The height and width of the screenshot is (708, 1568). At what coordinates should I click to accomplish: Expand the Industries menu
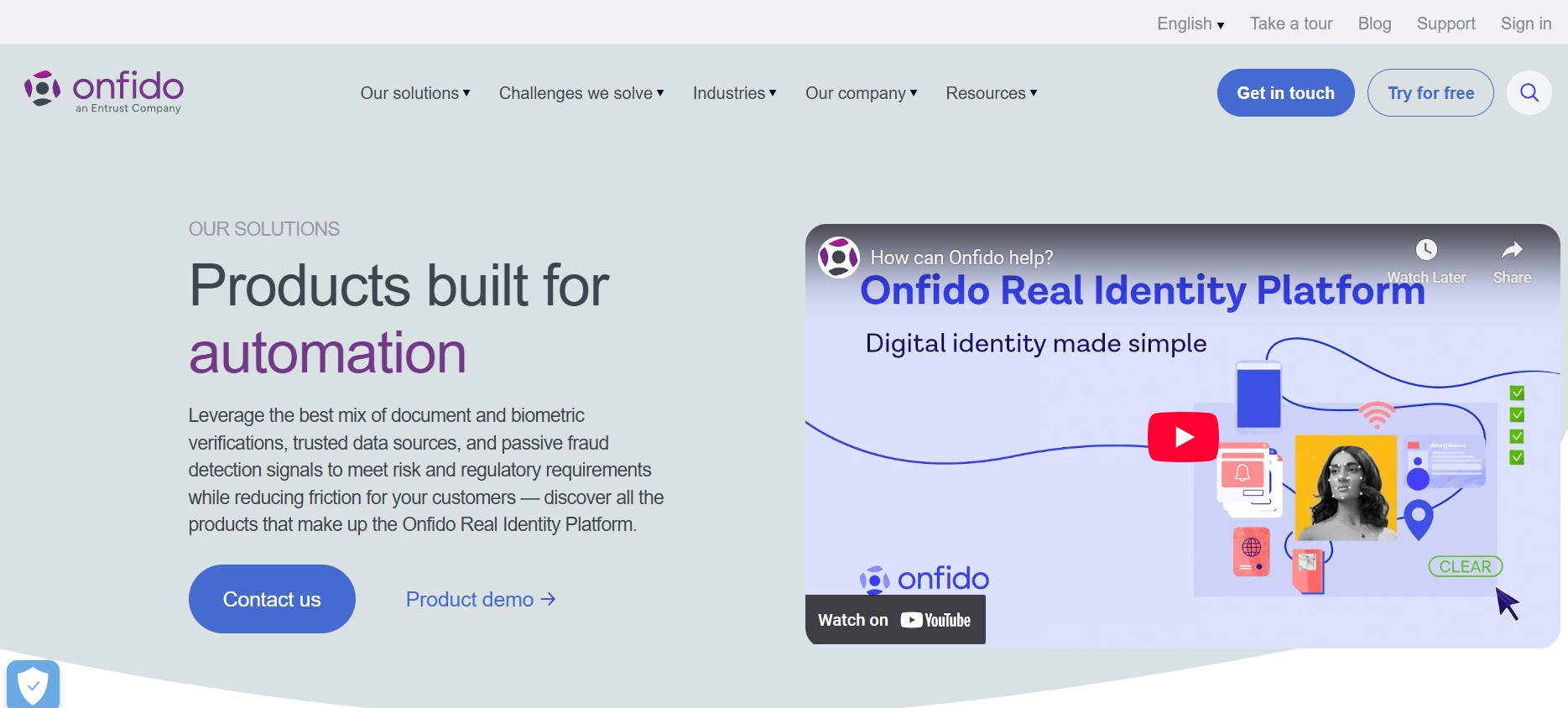(734, 93)
